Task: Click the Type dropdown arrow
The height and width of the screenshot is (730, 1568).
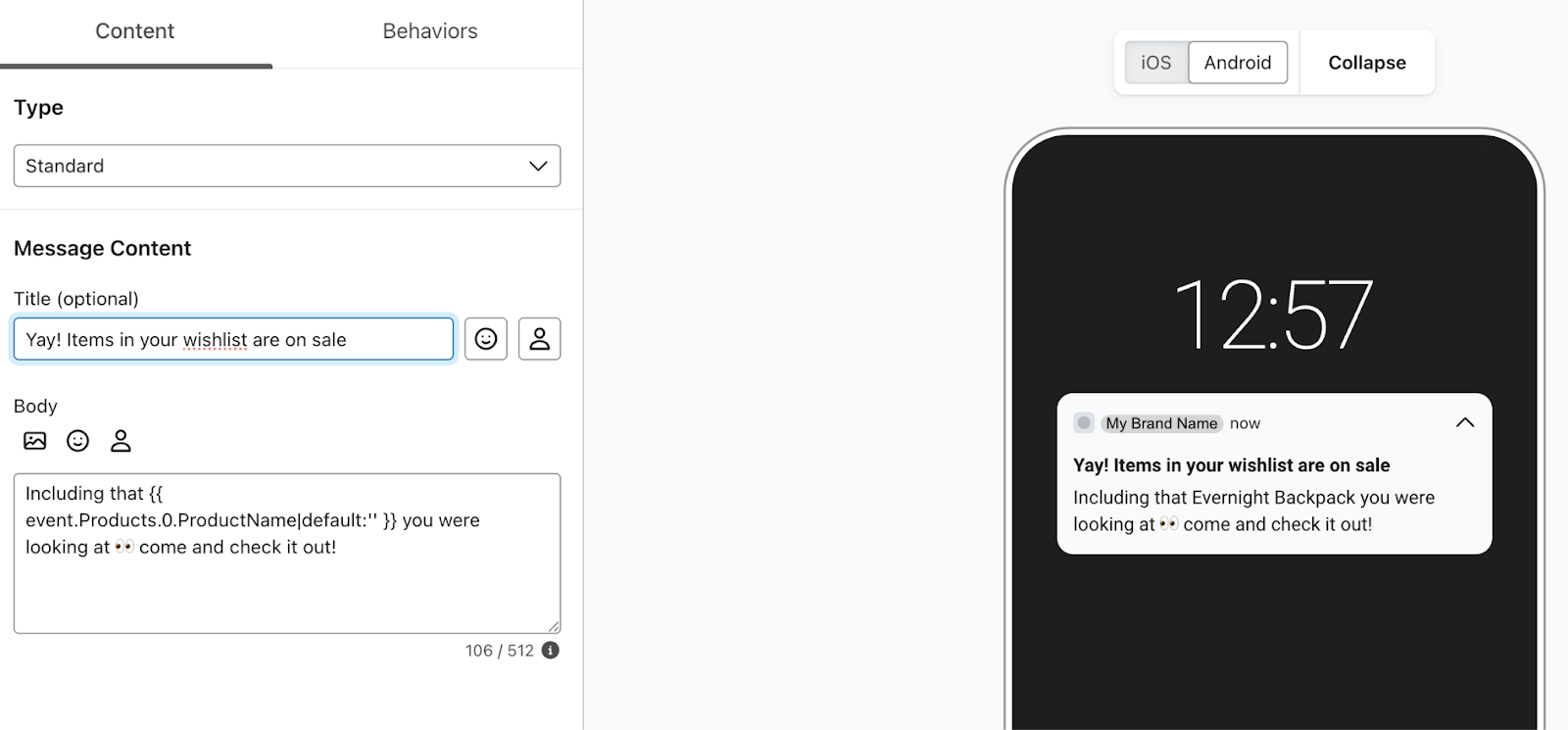Action: [x=538, y=166]
